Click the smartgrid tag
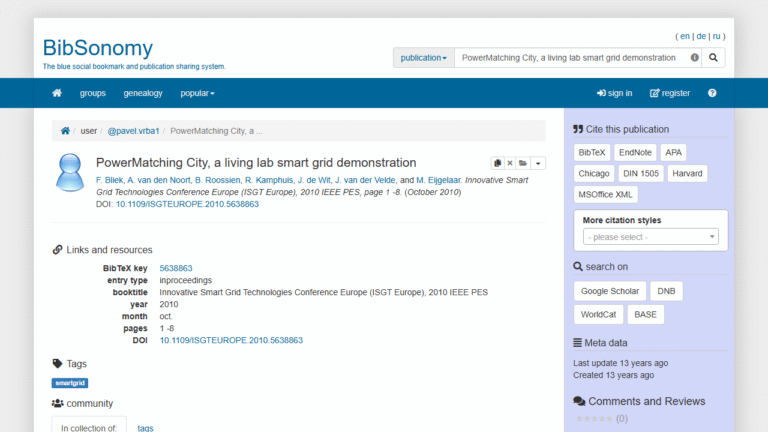Screen dimensions: 768x432 coord(70,383)
